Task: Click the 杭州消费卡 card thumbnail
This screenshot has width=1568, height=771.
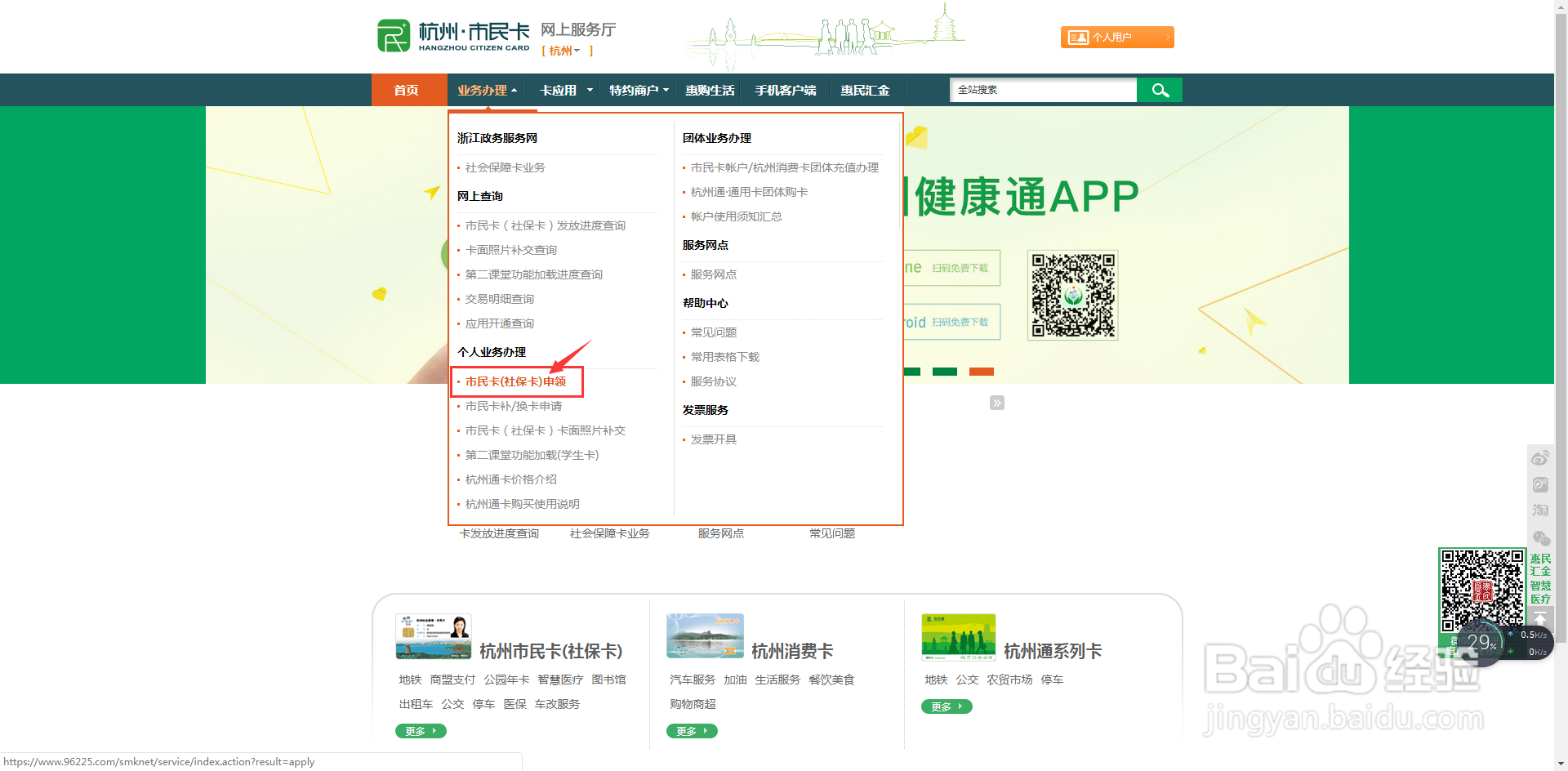Action: coord(705,636)
